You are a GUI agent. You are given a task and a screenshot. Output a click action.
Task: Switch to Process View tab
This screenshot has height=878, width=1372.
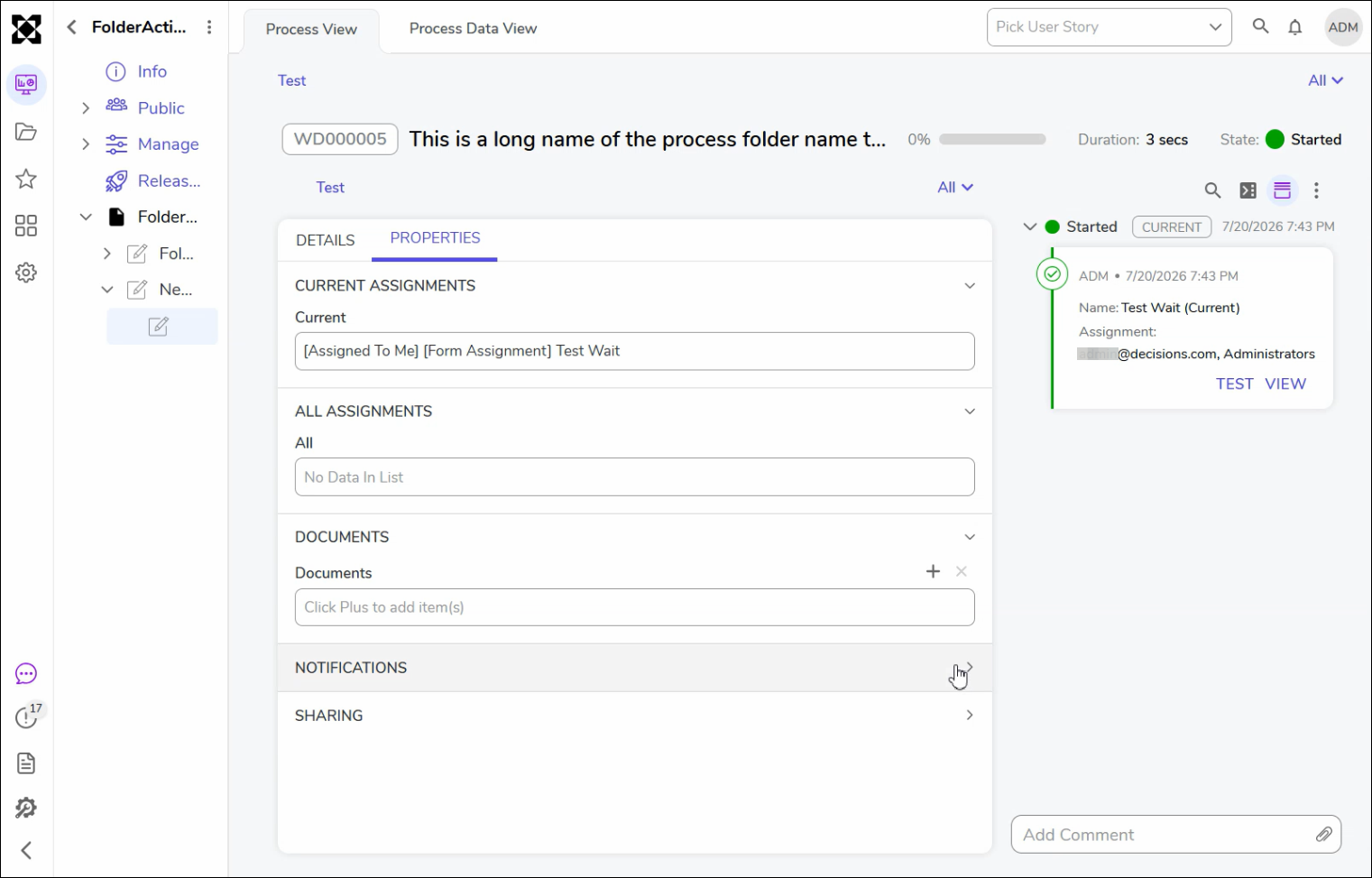[x=311, y=29]
